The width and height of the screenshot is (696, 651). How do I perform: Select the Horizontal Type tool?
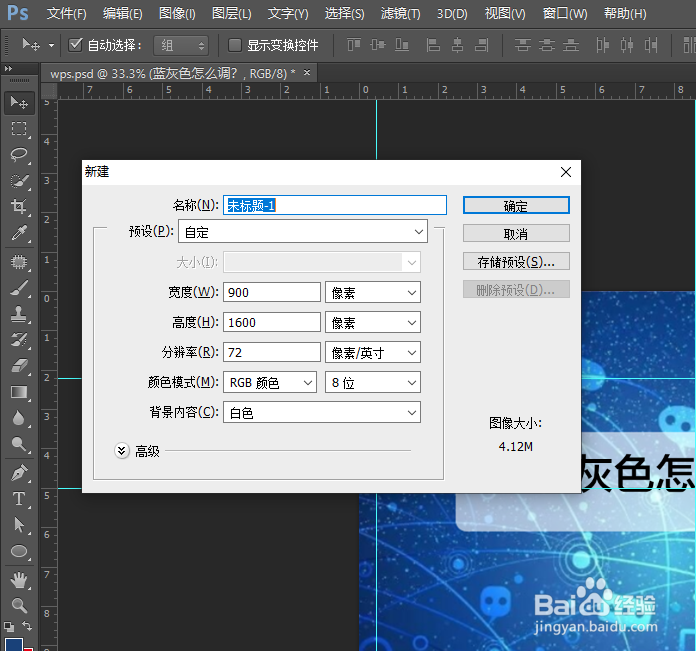click(19, 499)
